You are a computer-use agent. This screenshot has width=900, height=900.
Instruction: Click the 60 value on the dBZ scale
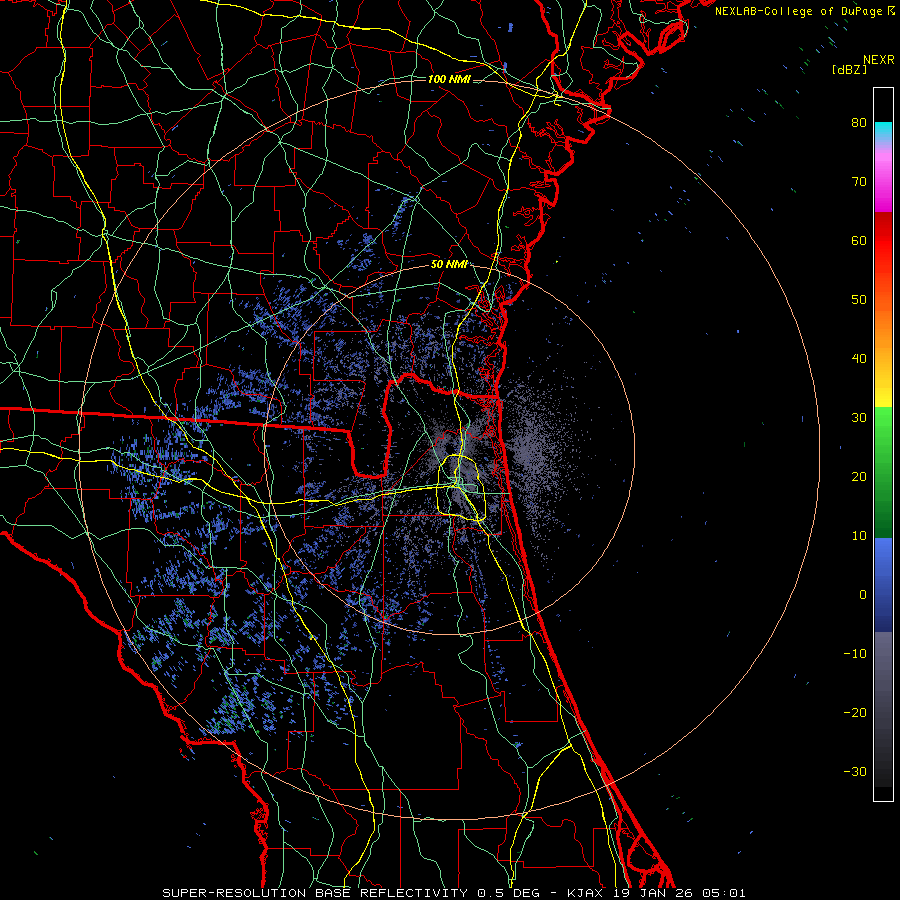(859, 240)
